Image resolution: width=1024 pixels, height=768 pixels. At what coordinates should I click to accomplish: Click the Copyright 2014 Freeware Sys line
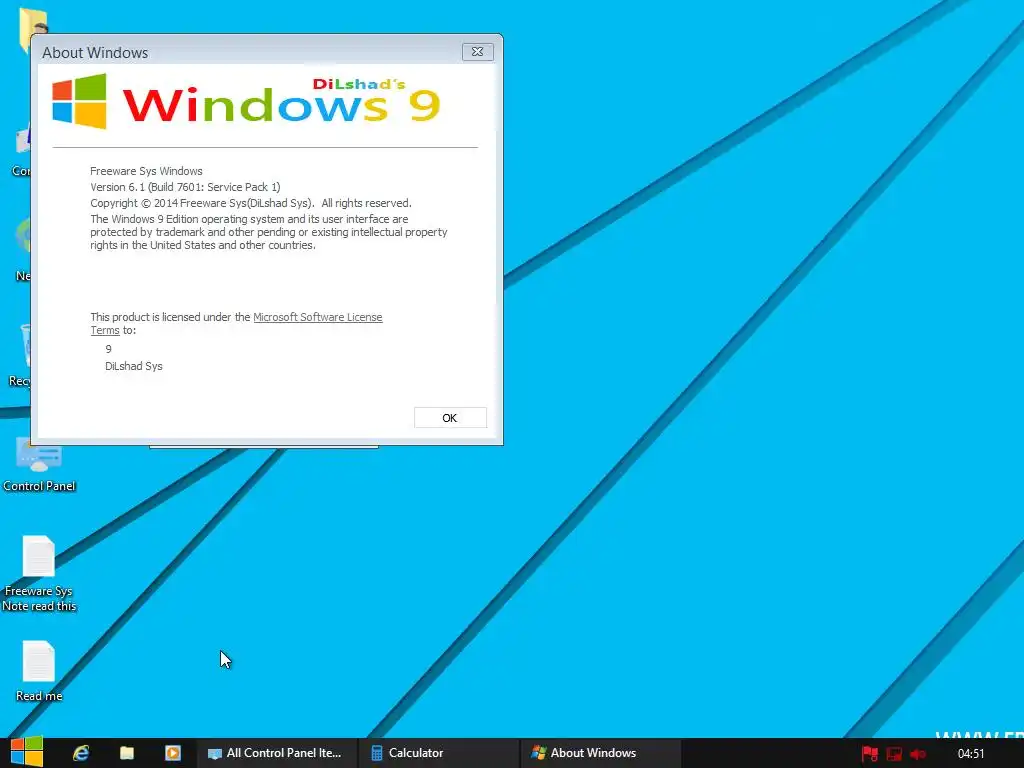(251, 203)
